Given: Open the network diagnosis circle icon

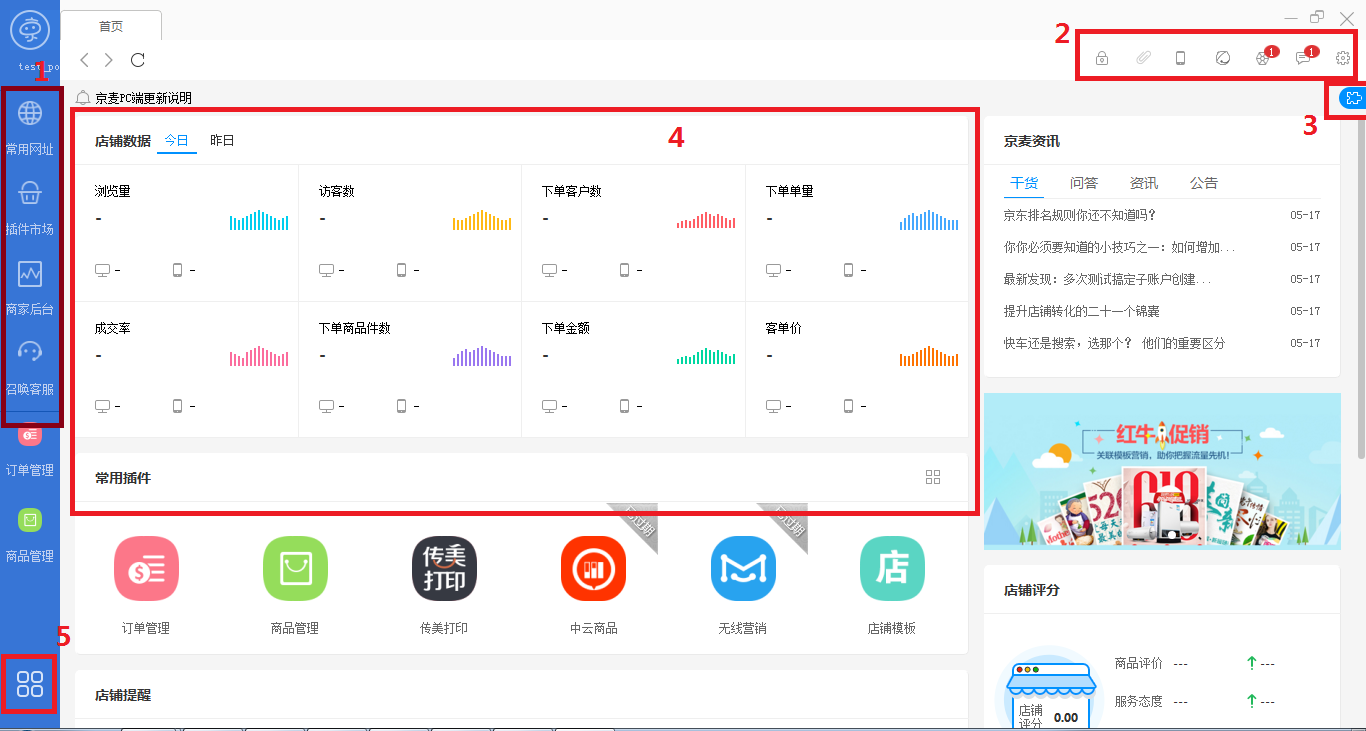Looking at the screenshot, I should click(1222, 57).
